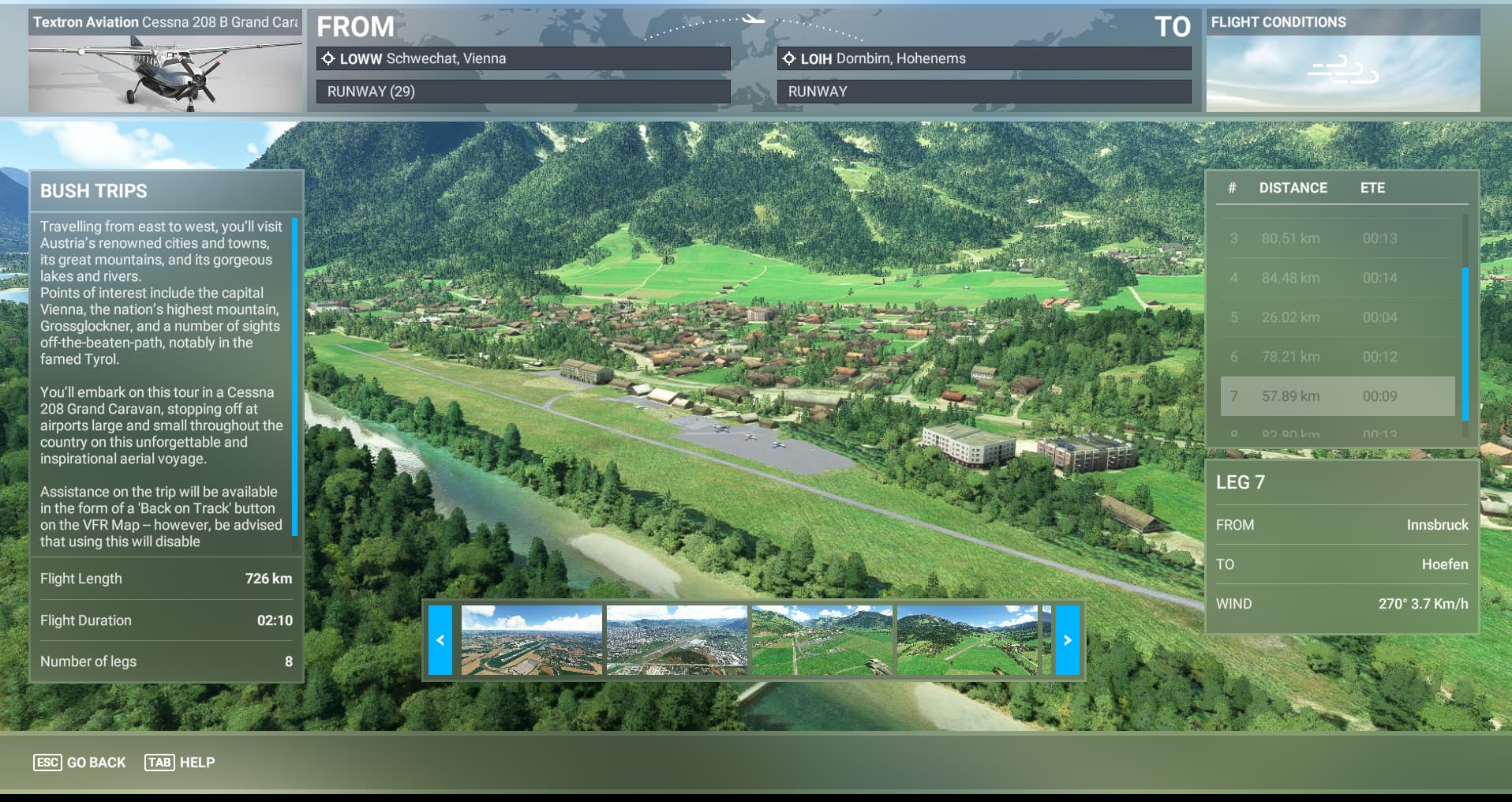
Task: Open the departure RUNWAY (29) dropdown
Action: (522, 92)
